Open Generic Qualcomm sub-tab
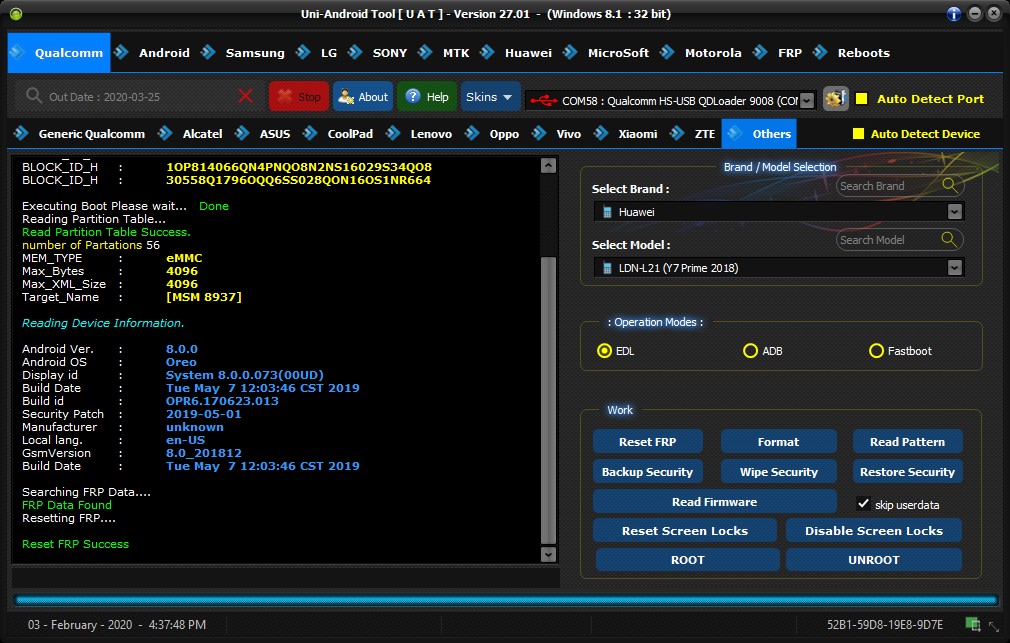 80,134
